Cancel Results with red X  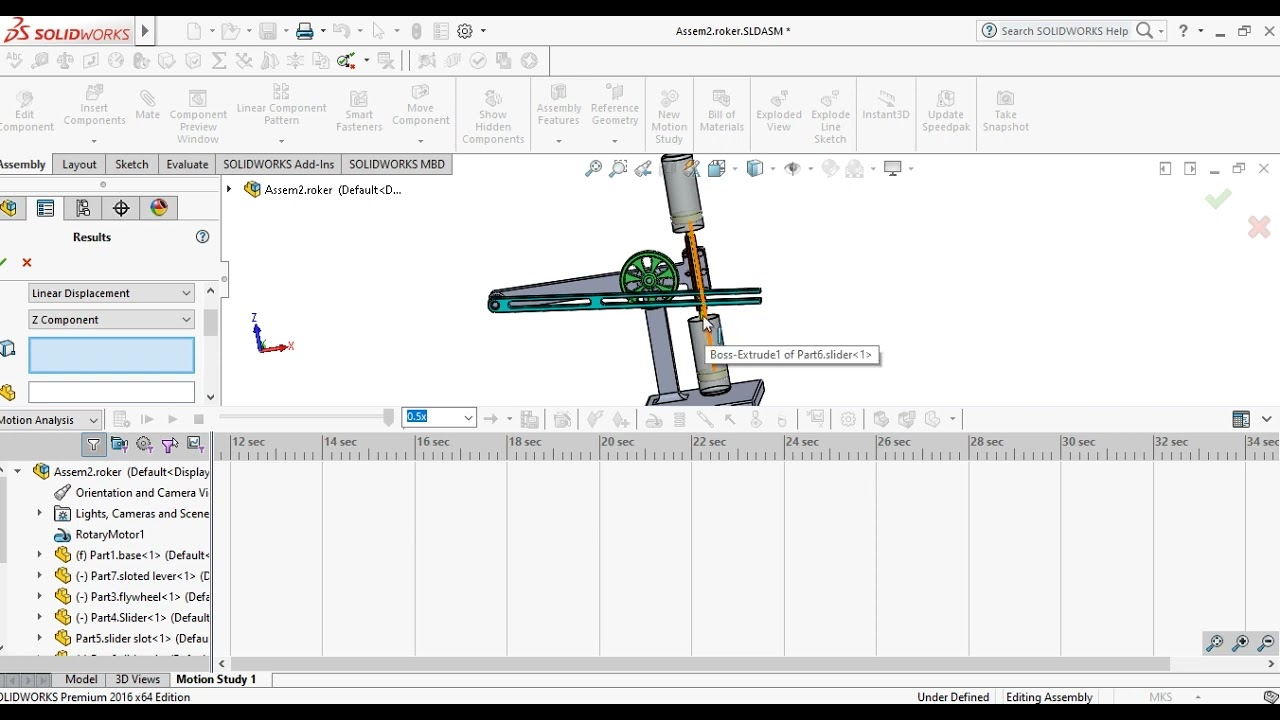pos(27,263)
